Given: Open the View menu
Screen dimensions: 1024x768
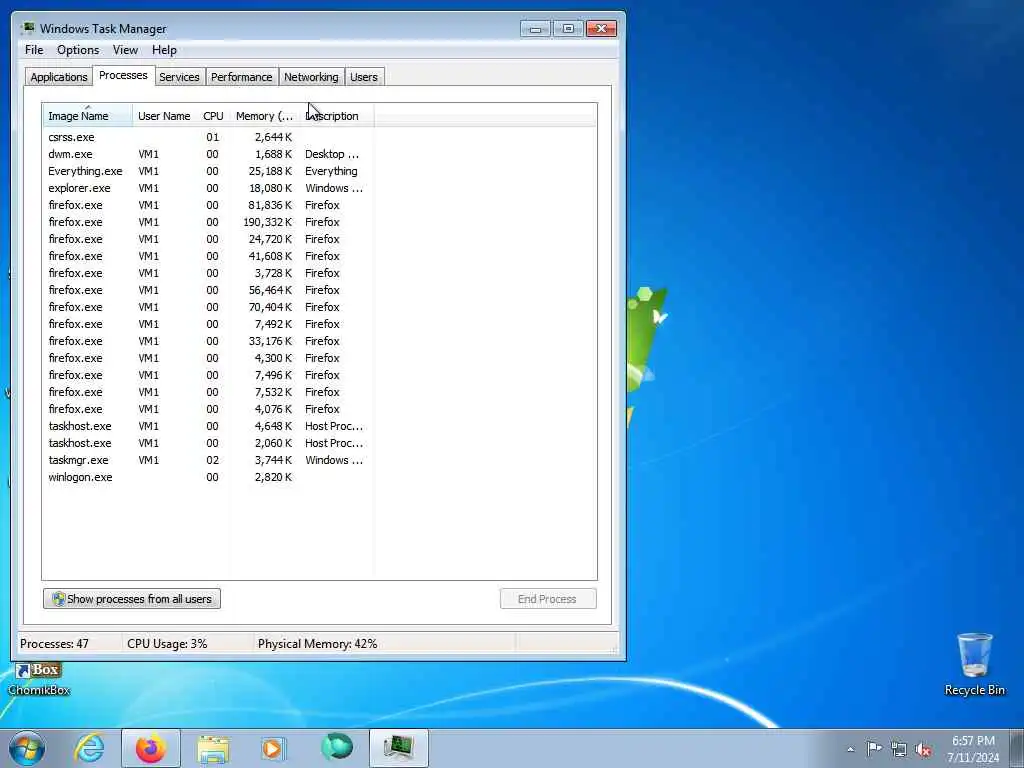Looking at the screenshot, I should click(125, 50).
